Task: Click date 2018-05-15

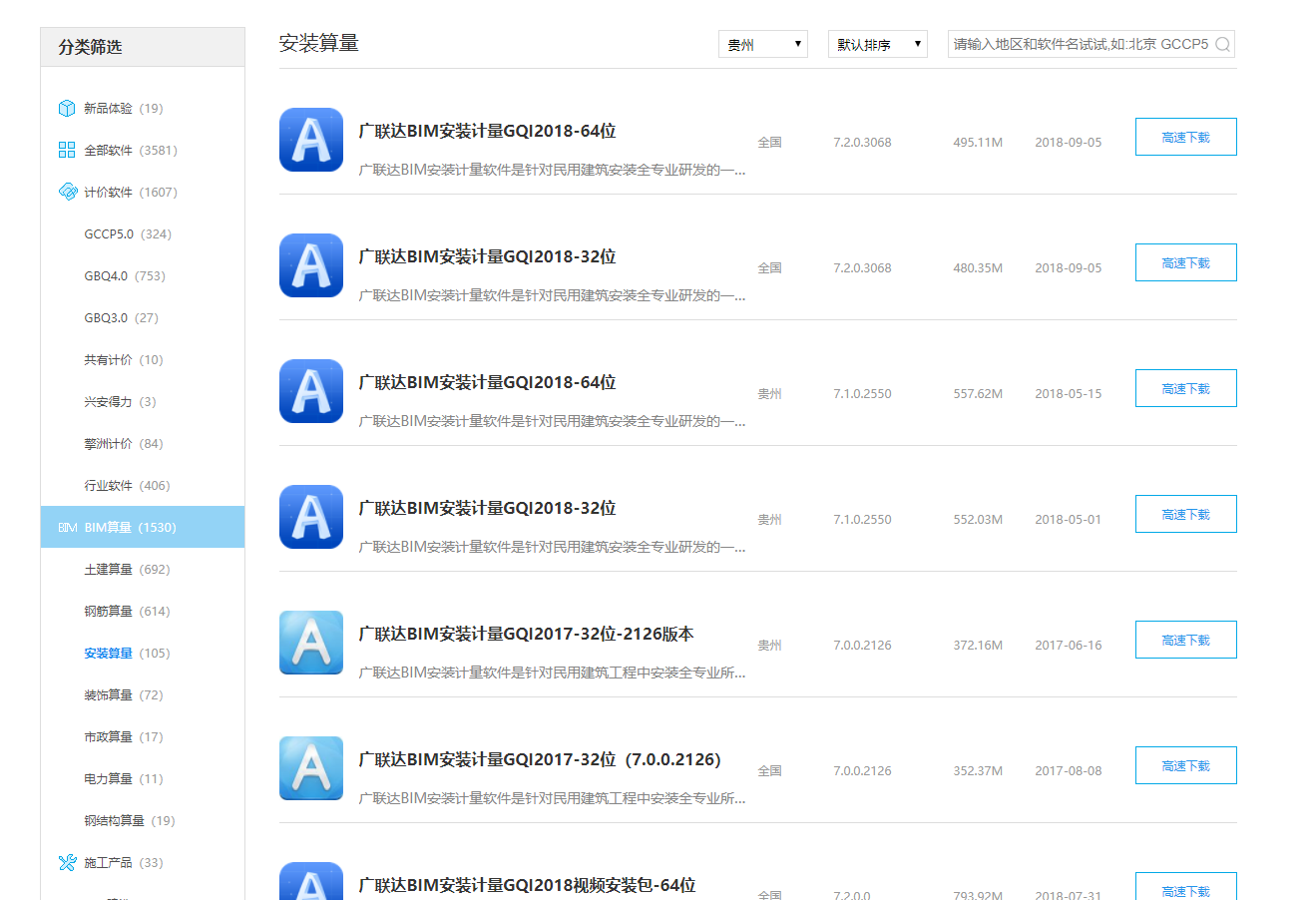Action: click(x=1069, y=393)
